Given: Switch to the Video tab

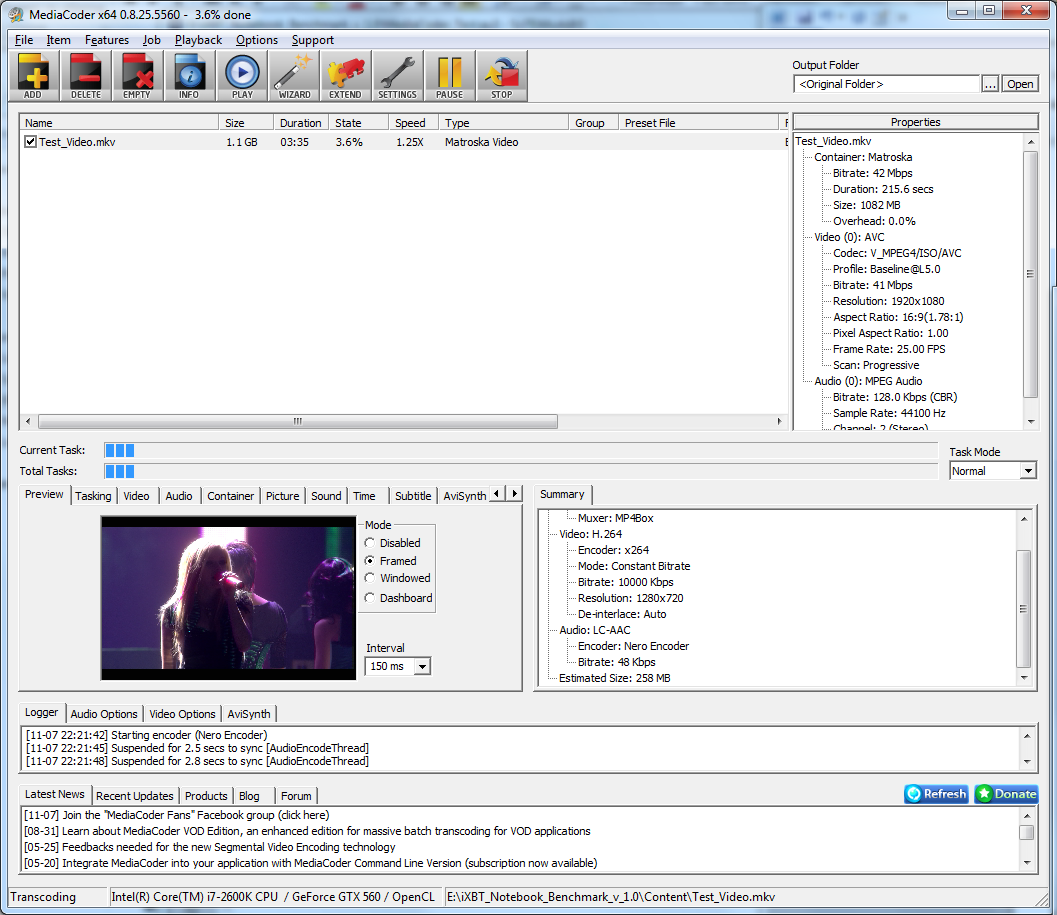Looking at the screenshot, I should (x=136, y=496).
